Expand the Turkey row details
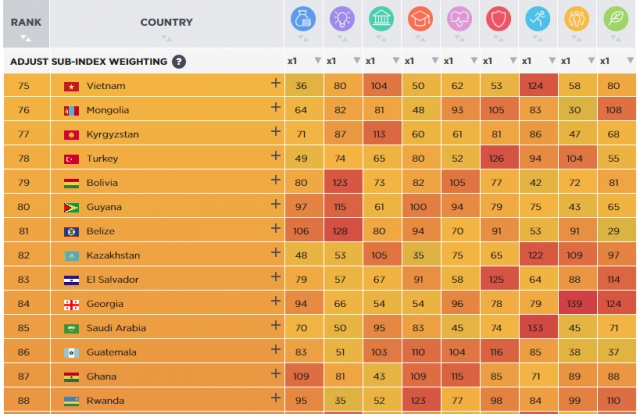The width and height of the screenshot is (640, 414). [275, 158]
